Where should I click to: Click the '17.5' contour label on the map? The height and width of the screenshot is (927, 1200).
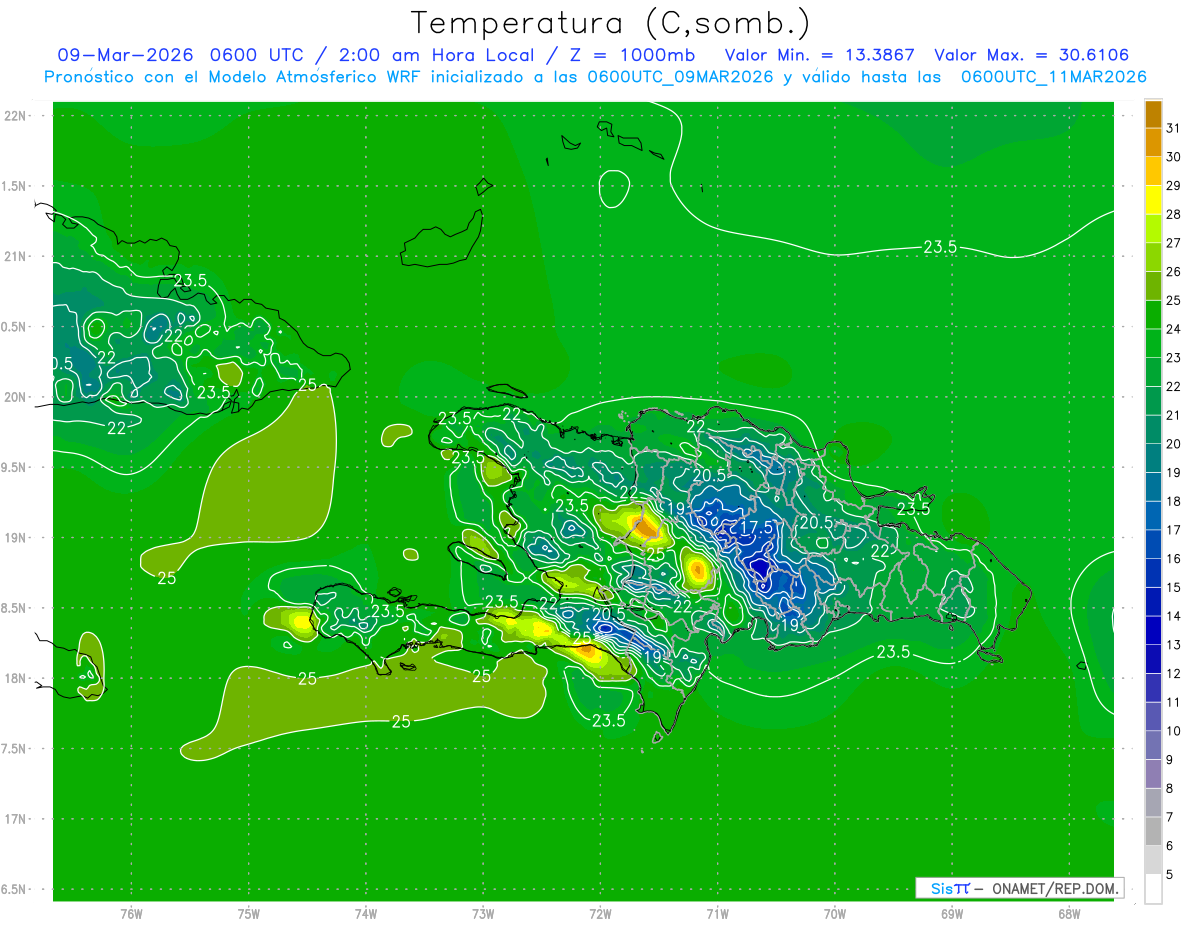[x=757, y=527]
